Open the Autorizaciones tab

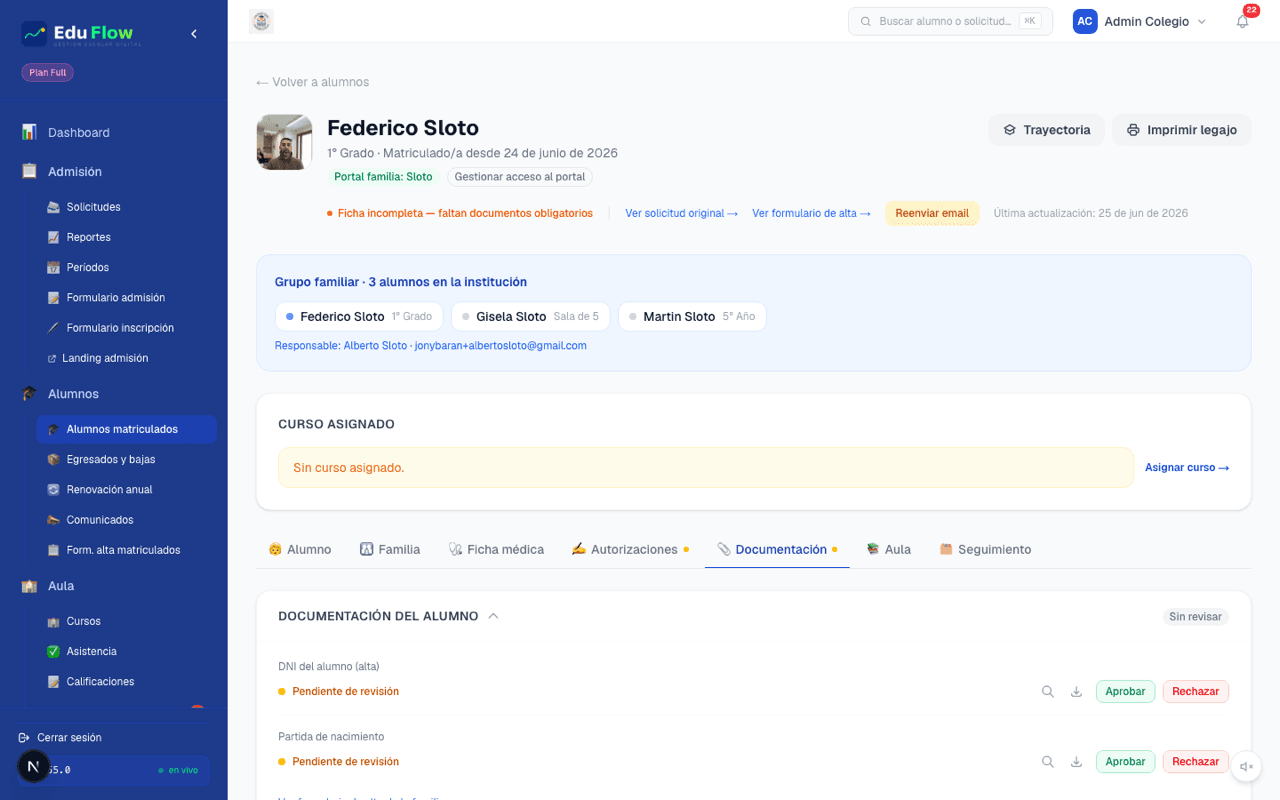[x=630, y=549]
